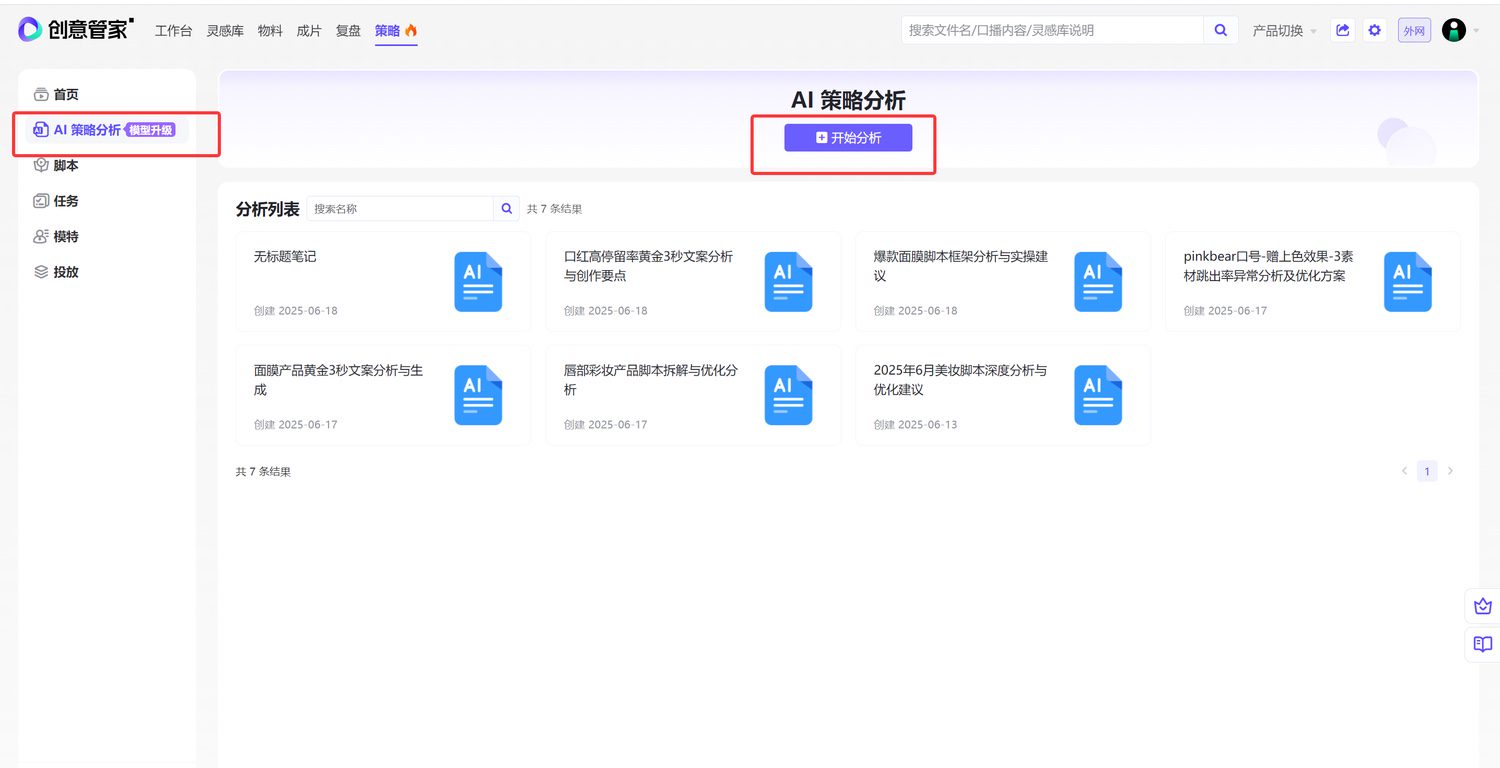The width and height of the screenshot is (1500, 768).
Task: Click the 模型升级 badge
Action: pos(151,130)
